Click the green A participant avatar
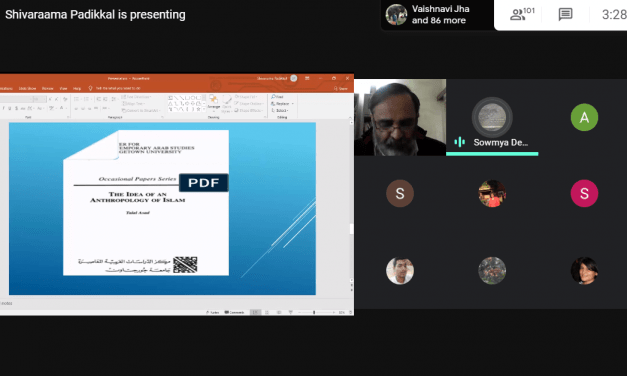Image resolution: width=627 pixels, height=376 pixels. pos(584,117)
